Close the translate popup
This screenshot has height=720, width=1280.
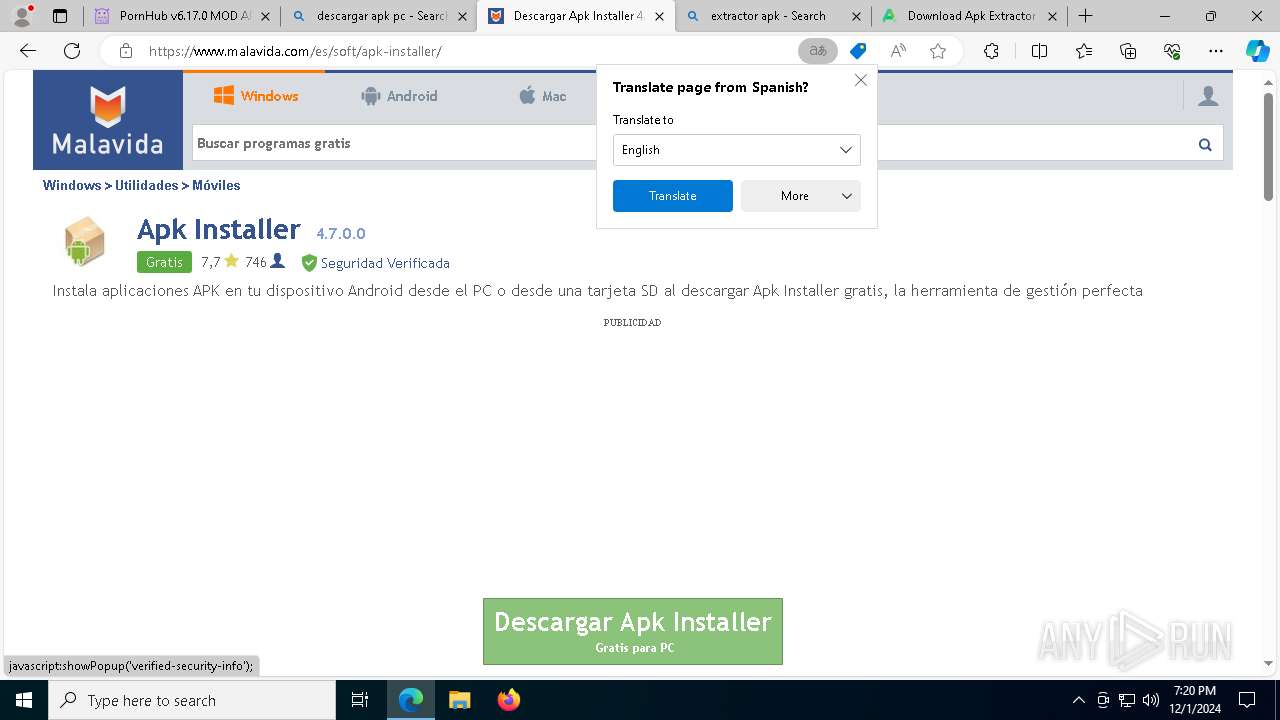(860, 80)
